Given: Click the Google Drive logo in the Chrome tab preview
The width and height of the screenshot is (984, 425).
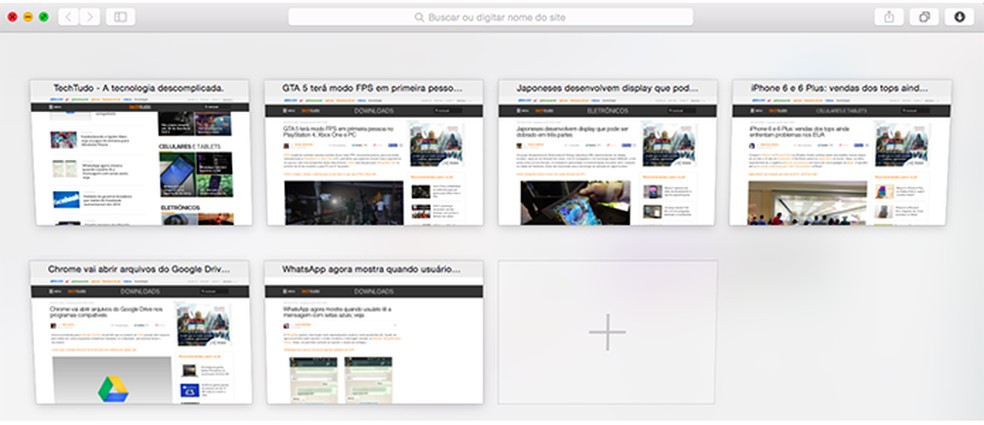Looking at the screenshot, I should click(113, 389).
